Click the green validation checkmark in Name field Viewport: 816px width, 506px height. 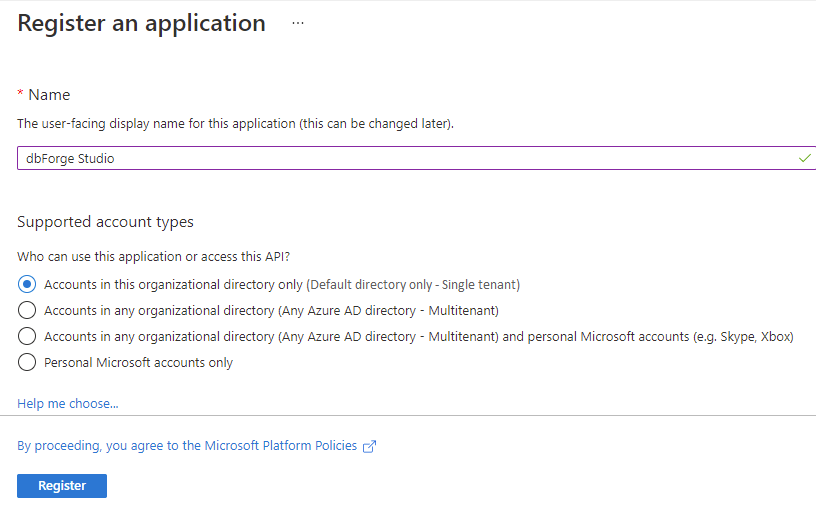click(805, 158)
